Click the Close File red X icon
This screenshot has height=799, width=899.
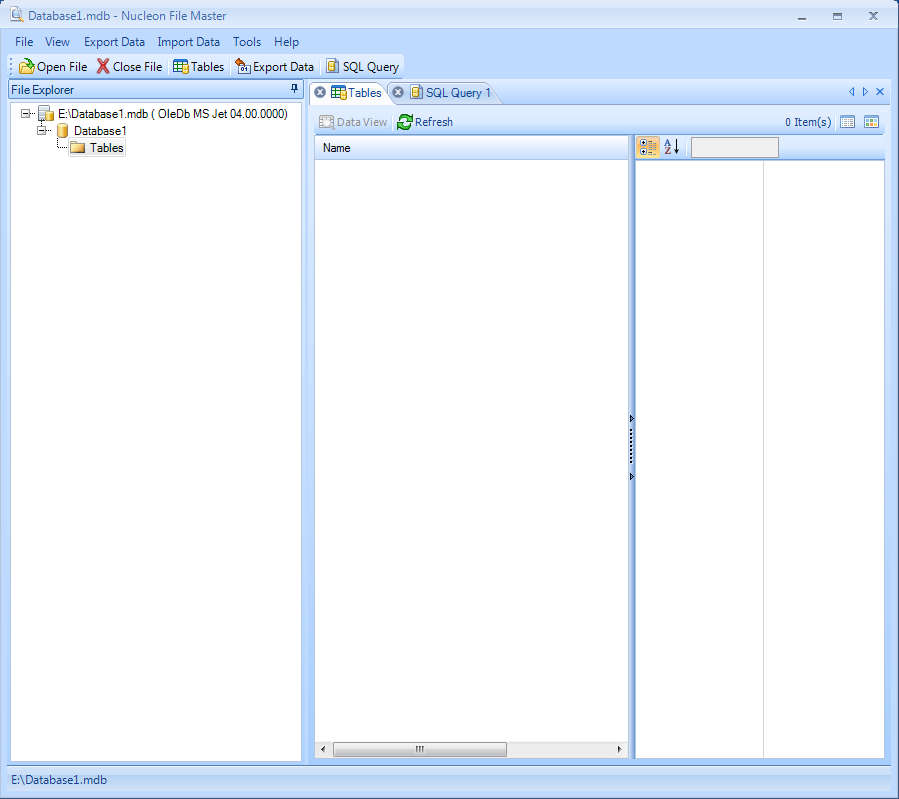click(103, 67)
